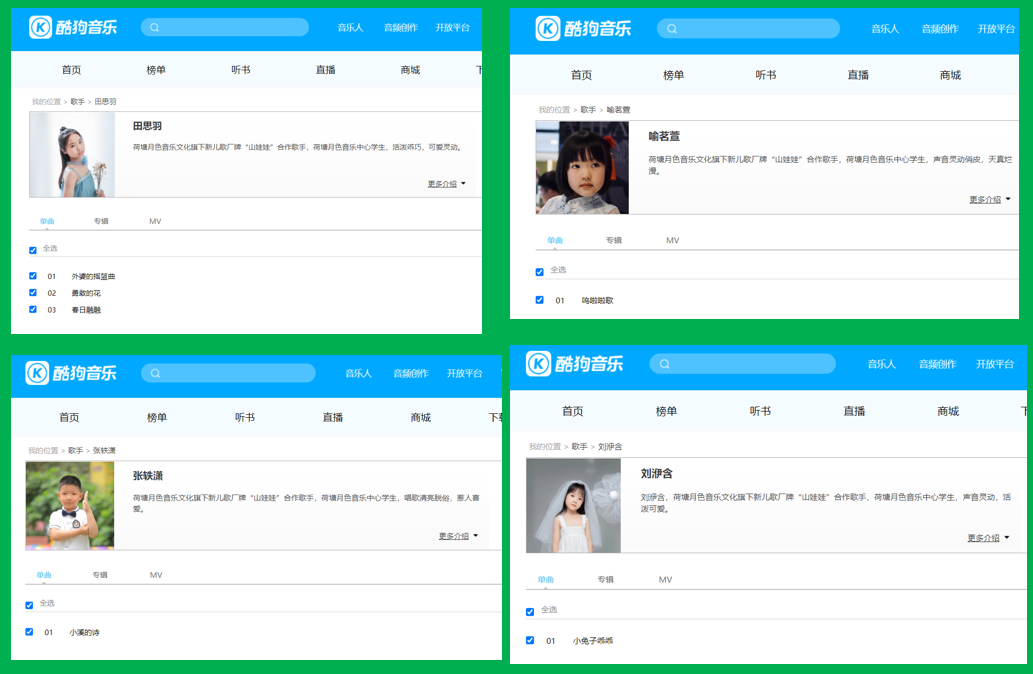
Task: Click the search field on 喻茗萱 page
Action: pos(748,29)
